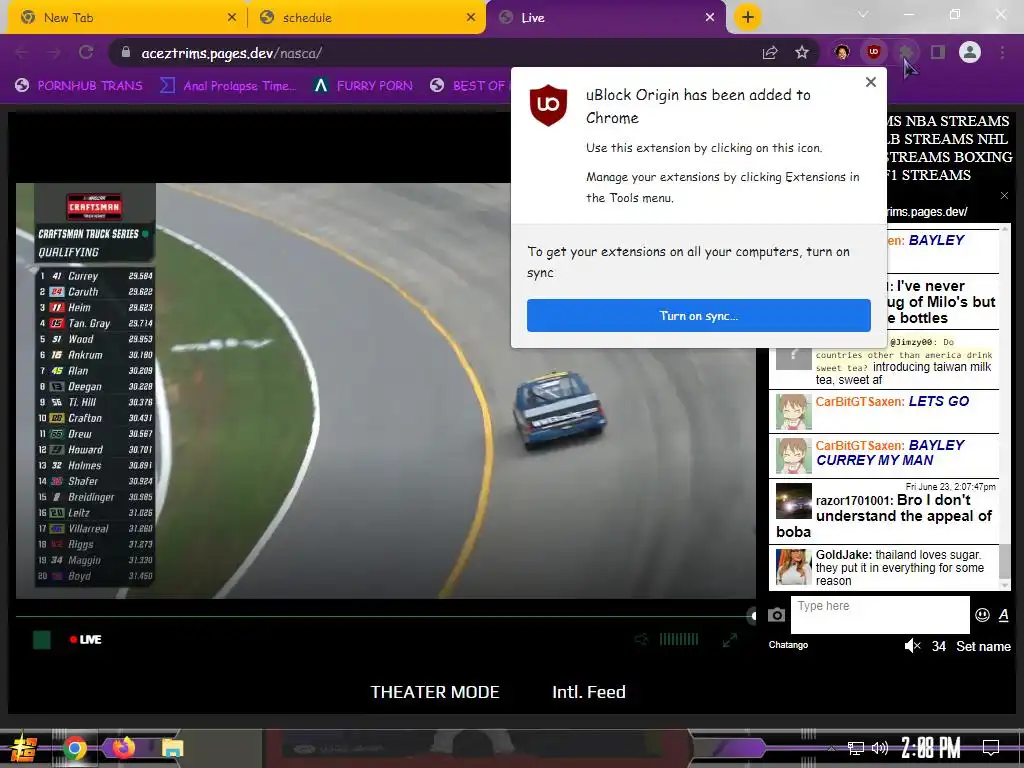The width and height of the screenshot is (1024, 768).
Task: Open the chat emoji smiley picker
Action: coord(982,615)
